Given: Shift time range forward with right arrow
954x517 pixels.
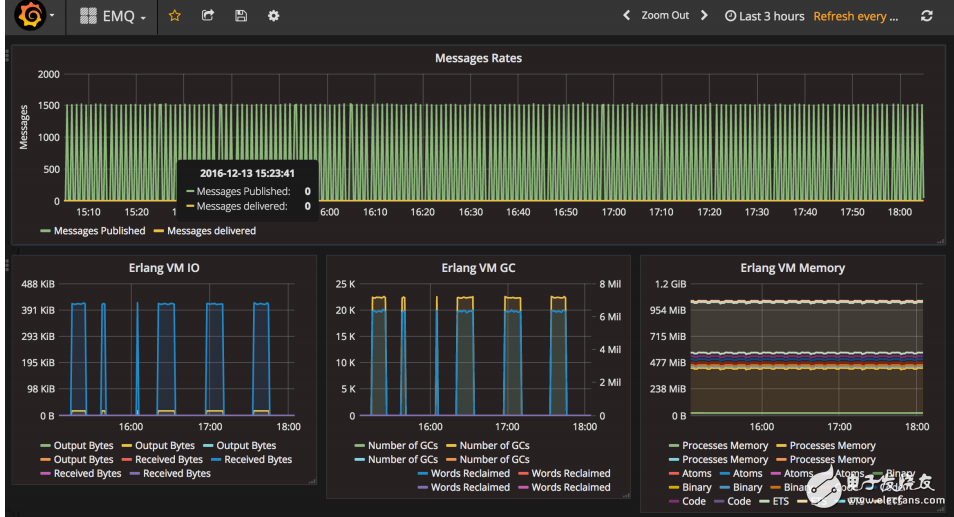Looking at the screenshot, I should 704,16.
